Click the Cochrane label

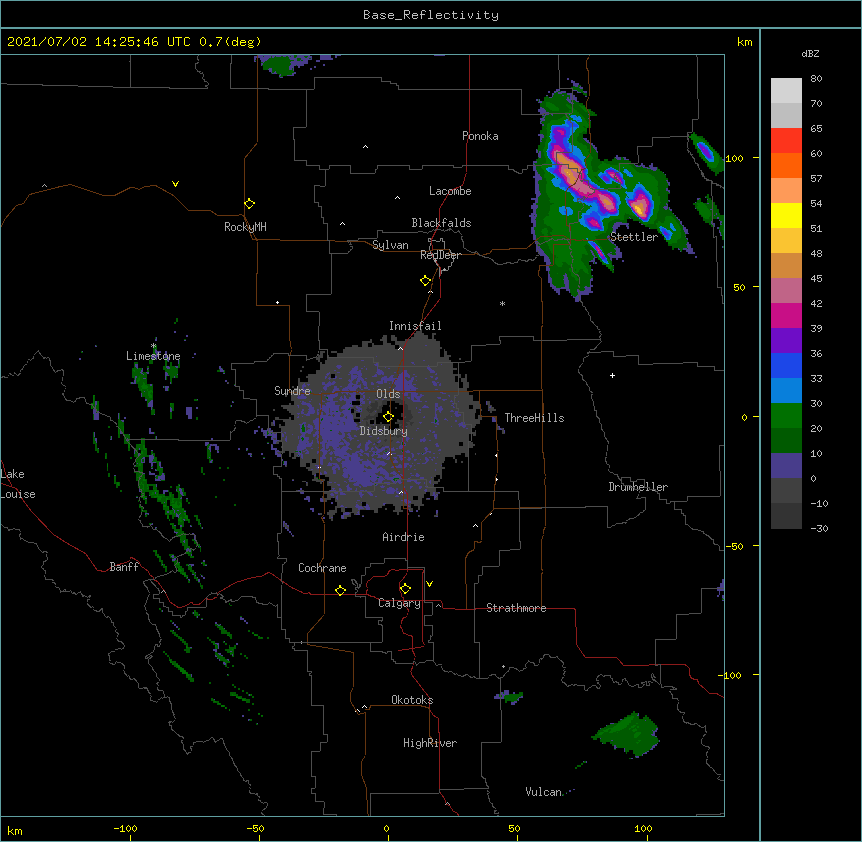[322, 568]
